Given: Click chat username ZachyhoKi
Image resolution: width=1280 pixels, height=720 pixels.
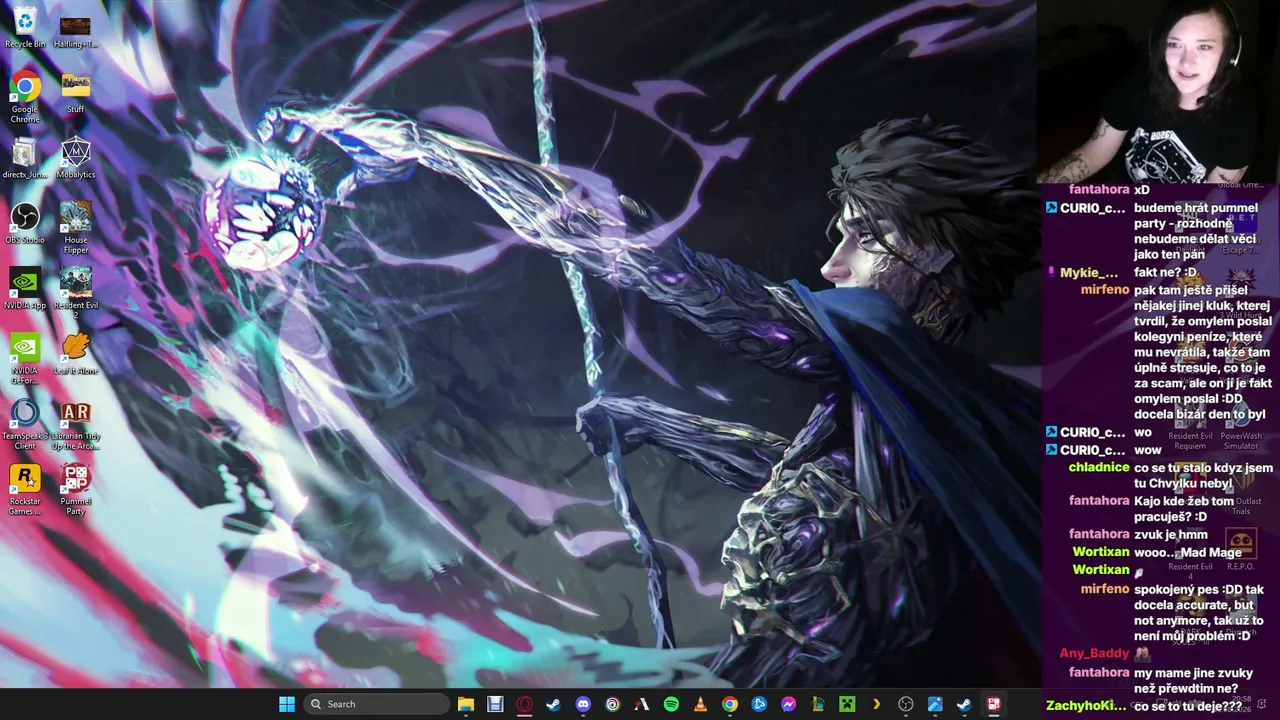Looking at the screenshot, I should coord(1088,706).
